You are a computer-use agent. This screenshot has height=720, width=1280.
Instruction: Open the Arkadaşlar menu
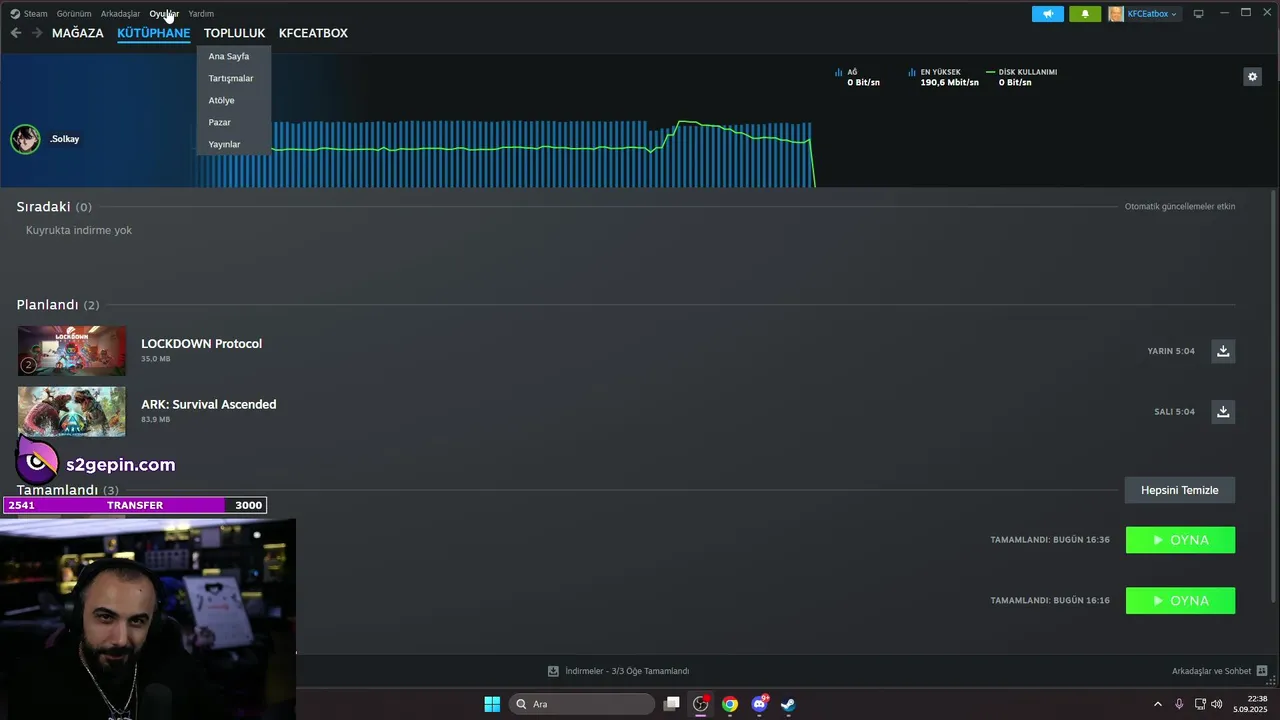(x=120, y=14)
